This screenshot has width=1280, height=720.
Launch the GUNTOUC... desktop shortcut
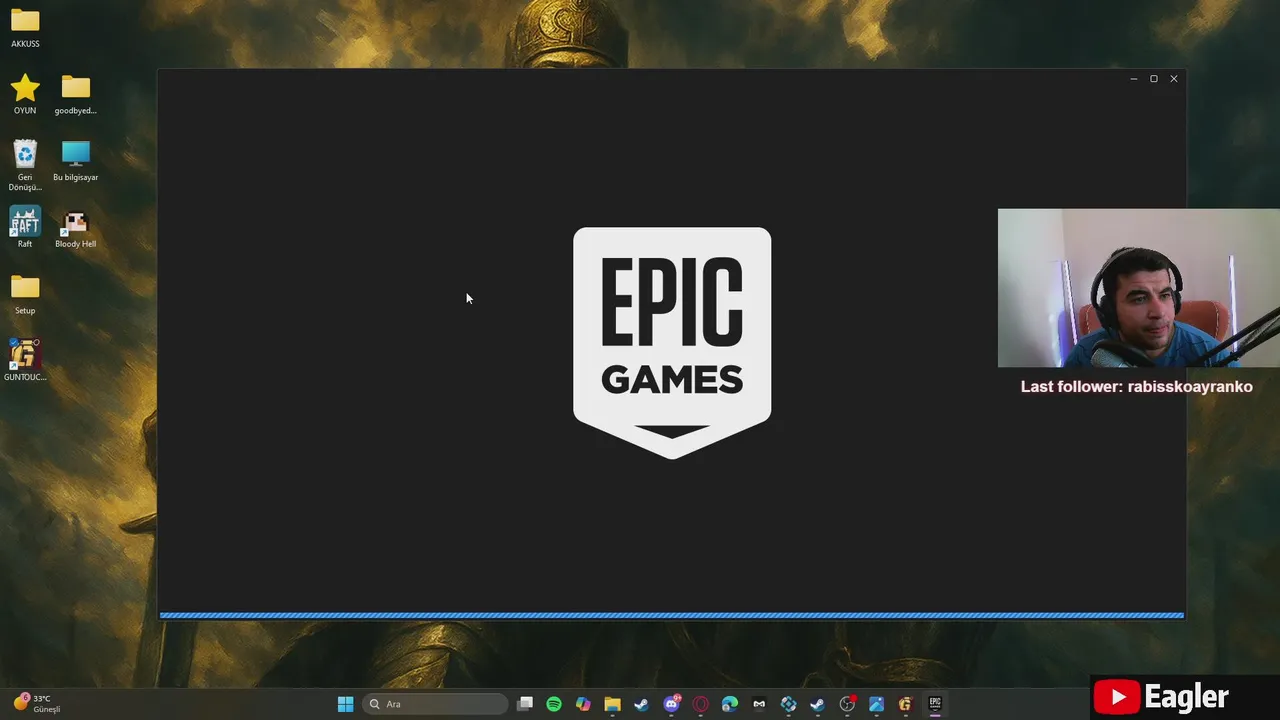click(x=25, y=361)
